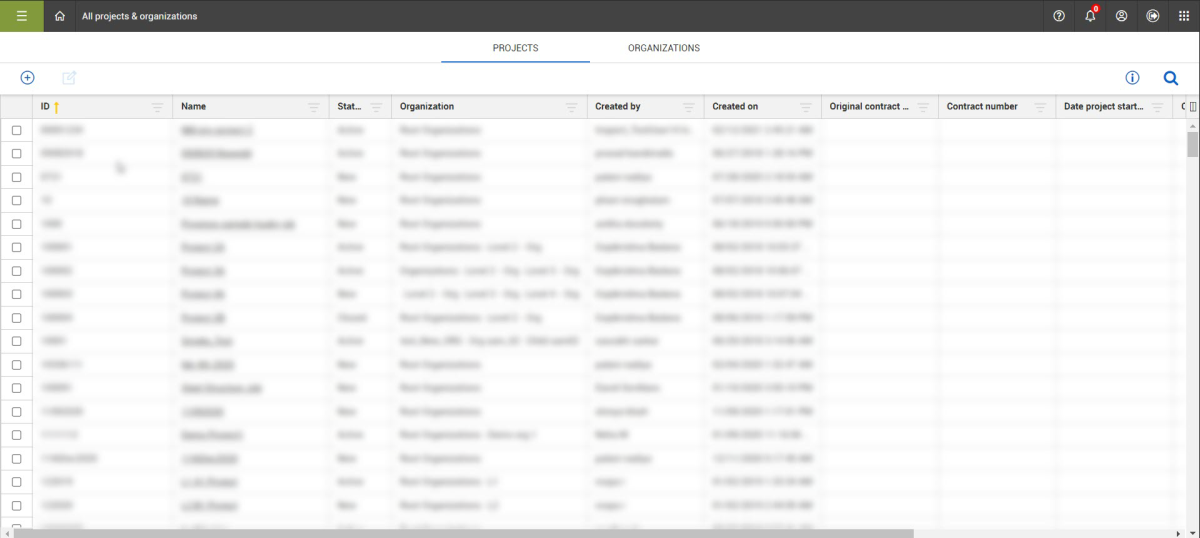Open the notifications bell
This screenshot has height=538, width=1200.
pyautogui.click(x=1090, y=16)
